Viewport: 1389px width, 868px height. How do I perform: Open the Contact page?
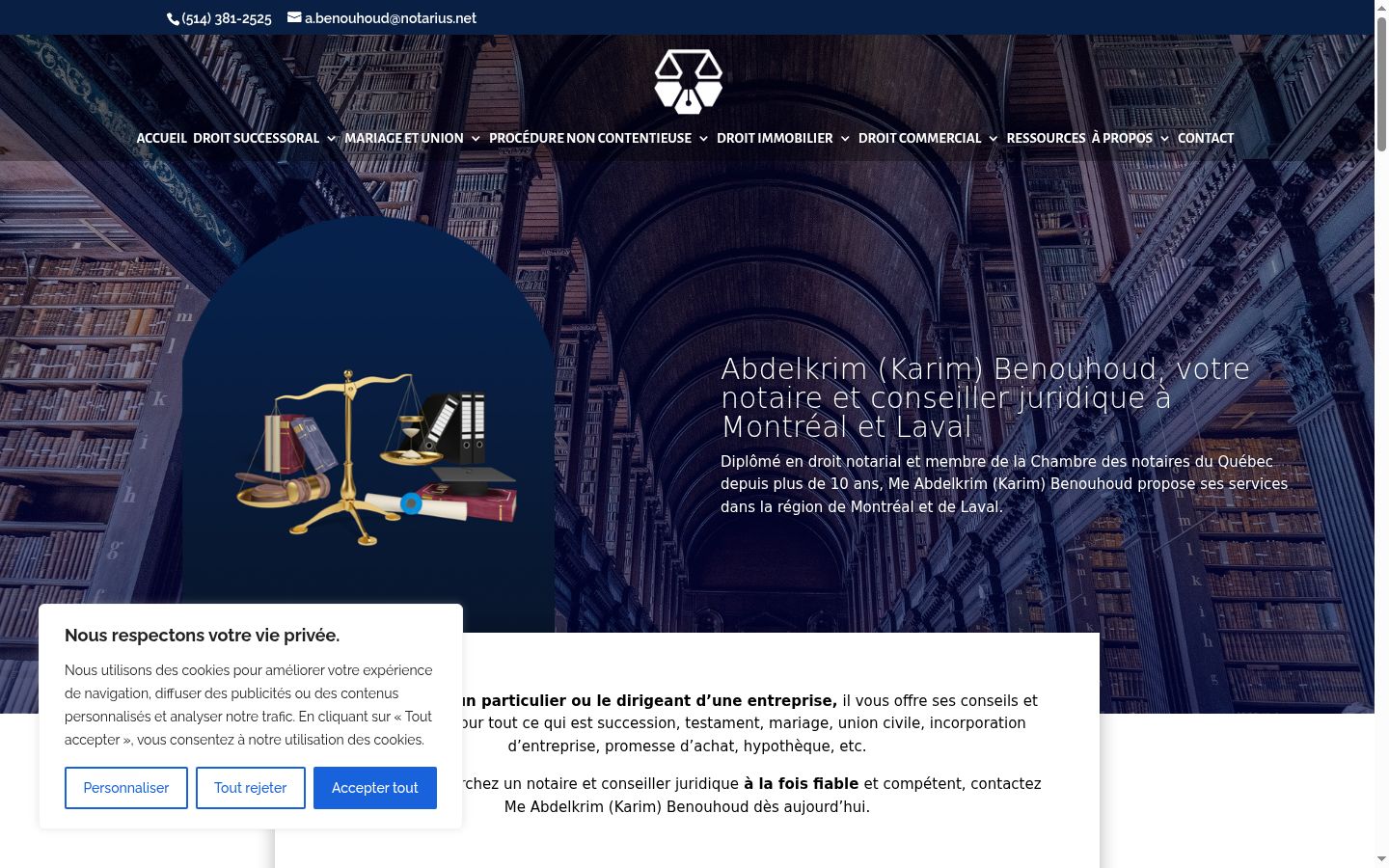[x=1206, y=138]
